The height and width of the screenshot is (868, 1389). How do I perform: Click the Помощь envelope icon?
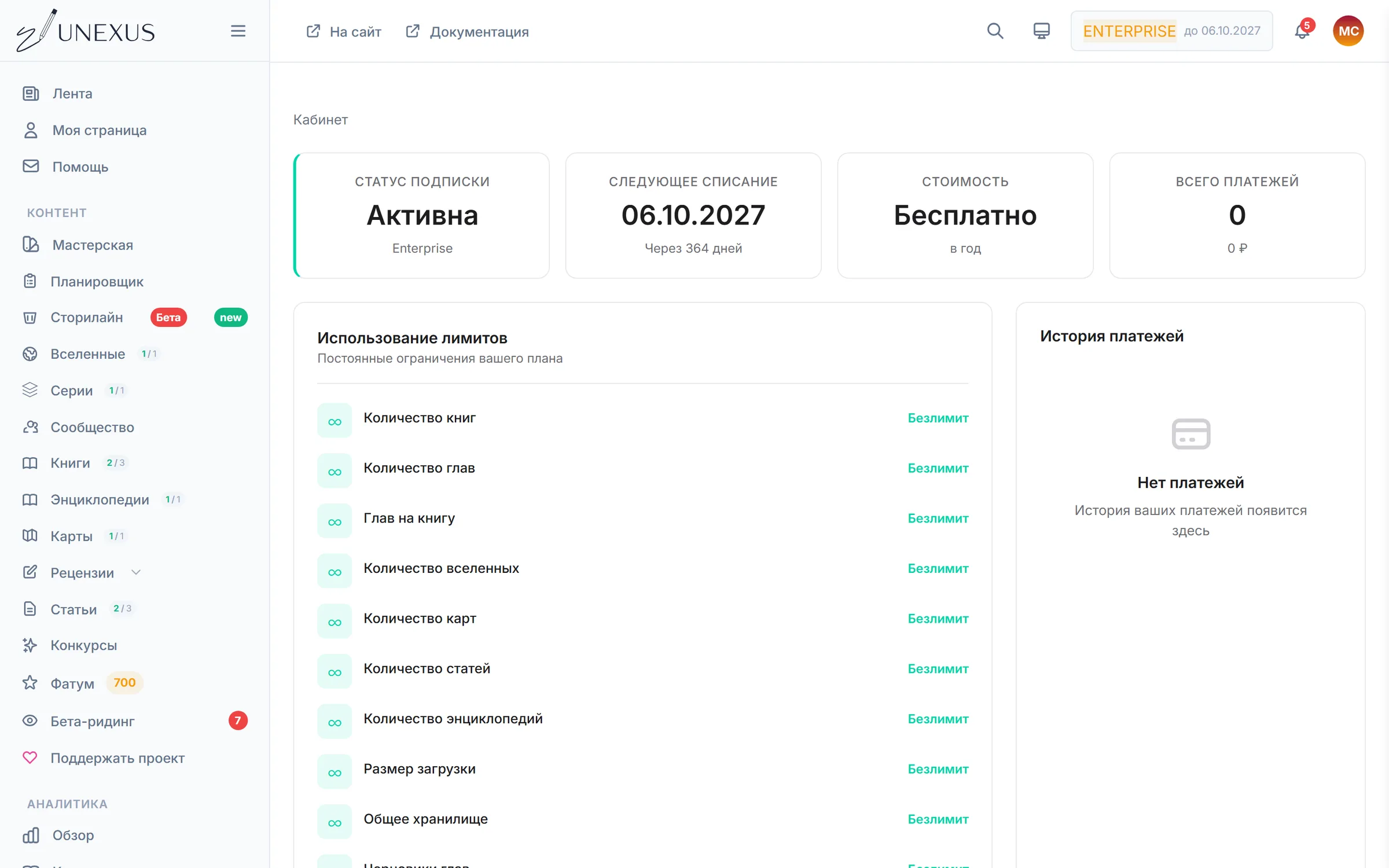click(x=31, y=167)
